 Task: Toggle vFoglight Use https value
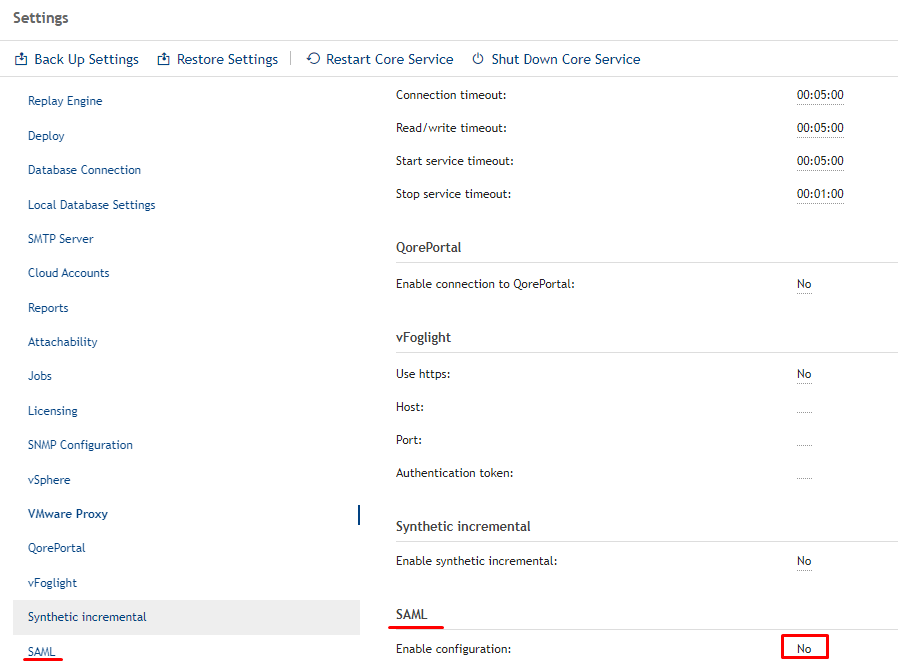tap(804, 374)
